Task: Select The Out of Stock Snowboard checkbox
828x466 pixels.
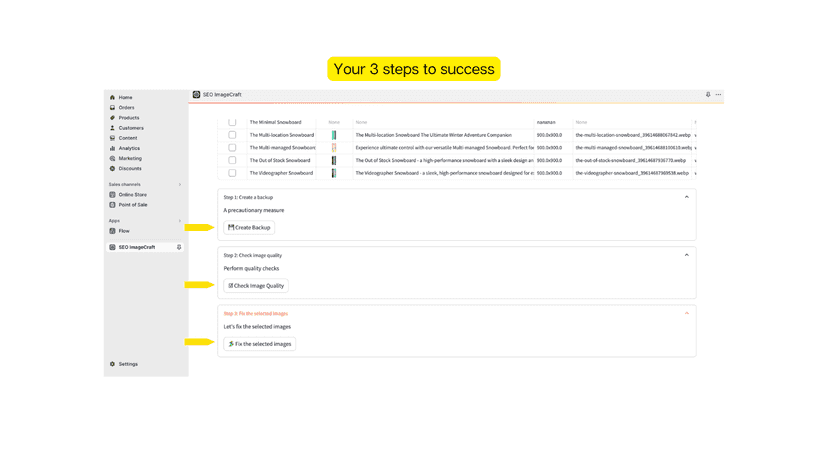Action: click(x=232, y=160)
